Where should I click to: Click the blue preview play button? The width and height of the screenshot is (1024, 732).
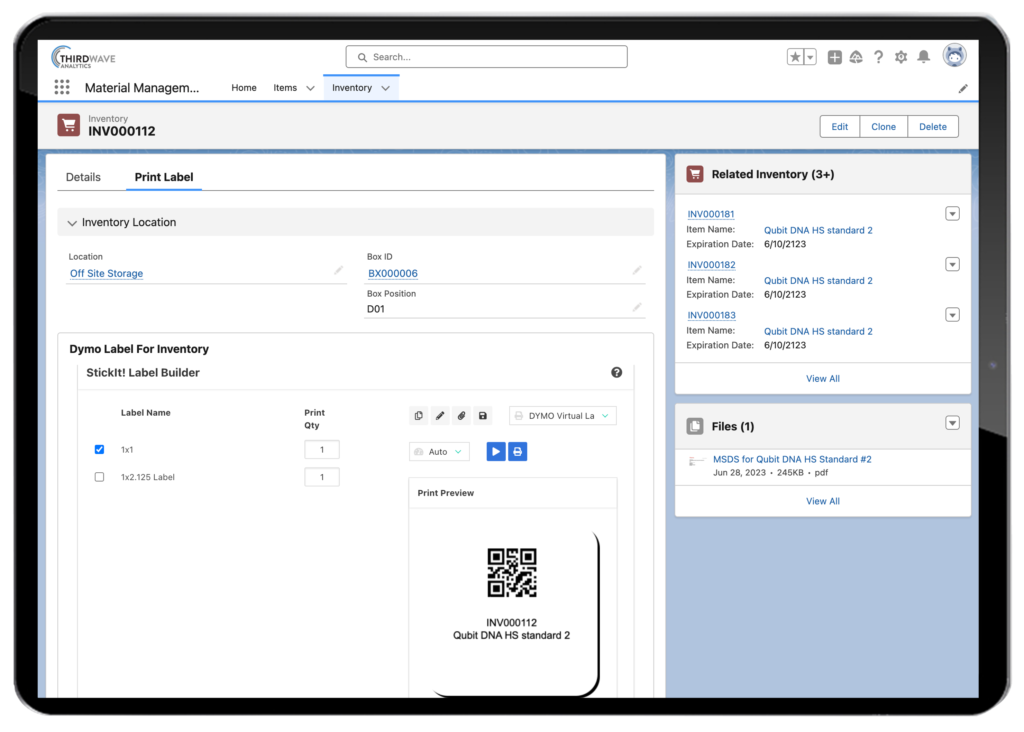(x=496, y=451)
